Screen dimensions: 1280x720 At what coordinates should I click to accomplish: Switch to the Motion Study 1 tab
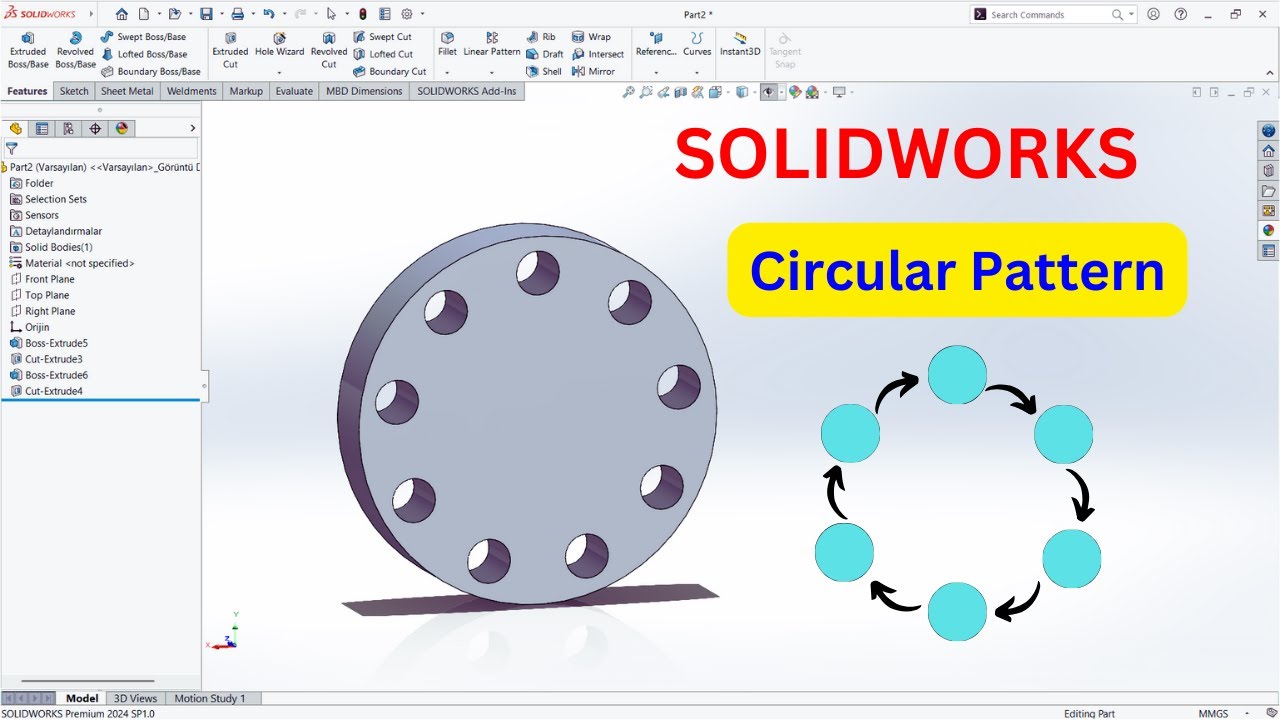coord(210,698)
